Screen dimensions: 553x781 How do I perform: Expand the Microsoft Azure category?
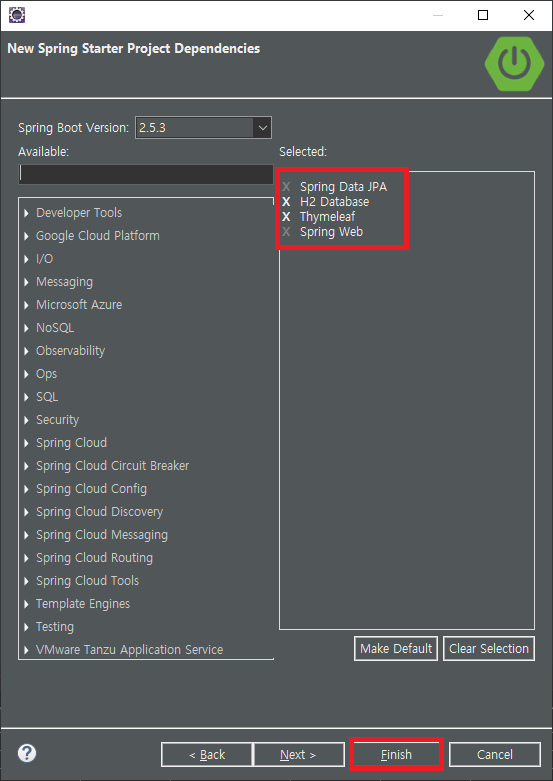coord(26,305)
